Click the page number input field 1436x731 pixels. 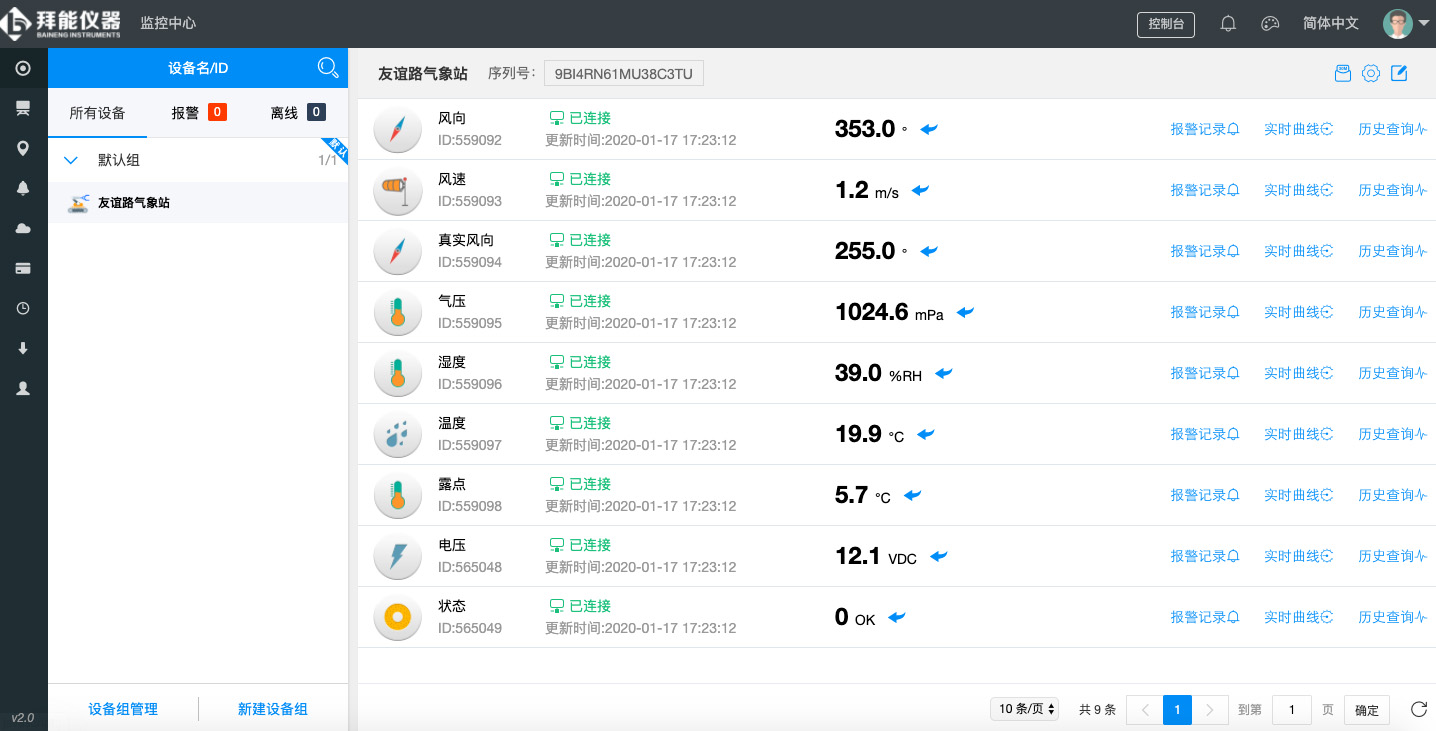point(1291,709)
